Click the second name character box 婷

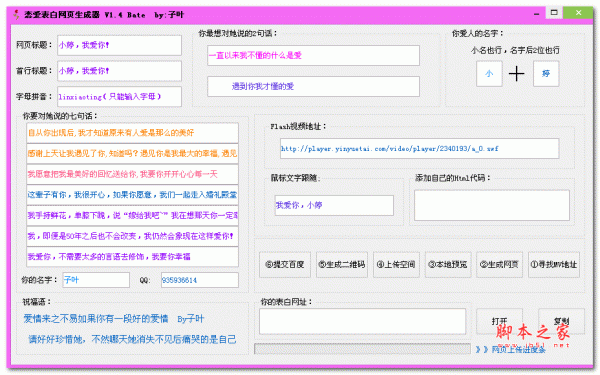[x=546, y=73]
